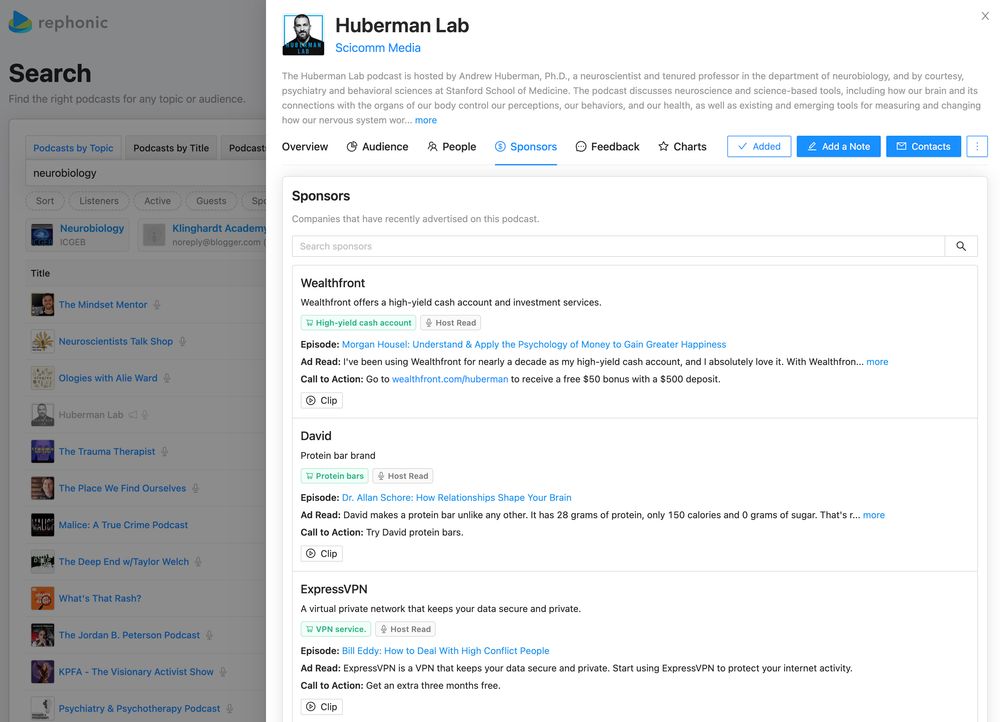The height and width of the screenshot is (722, 1000).
Task: Open the Overview tab
Action: [x=305, y=147]
